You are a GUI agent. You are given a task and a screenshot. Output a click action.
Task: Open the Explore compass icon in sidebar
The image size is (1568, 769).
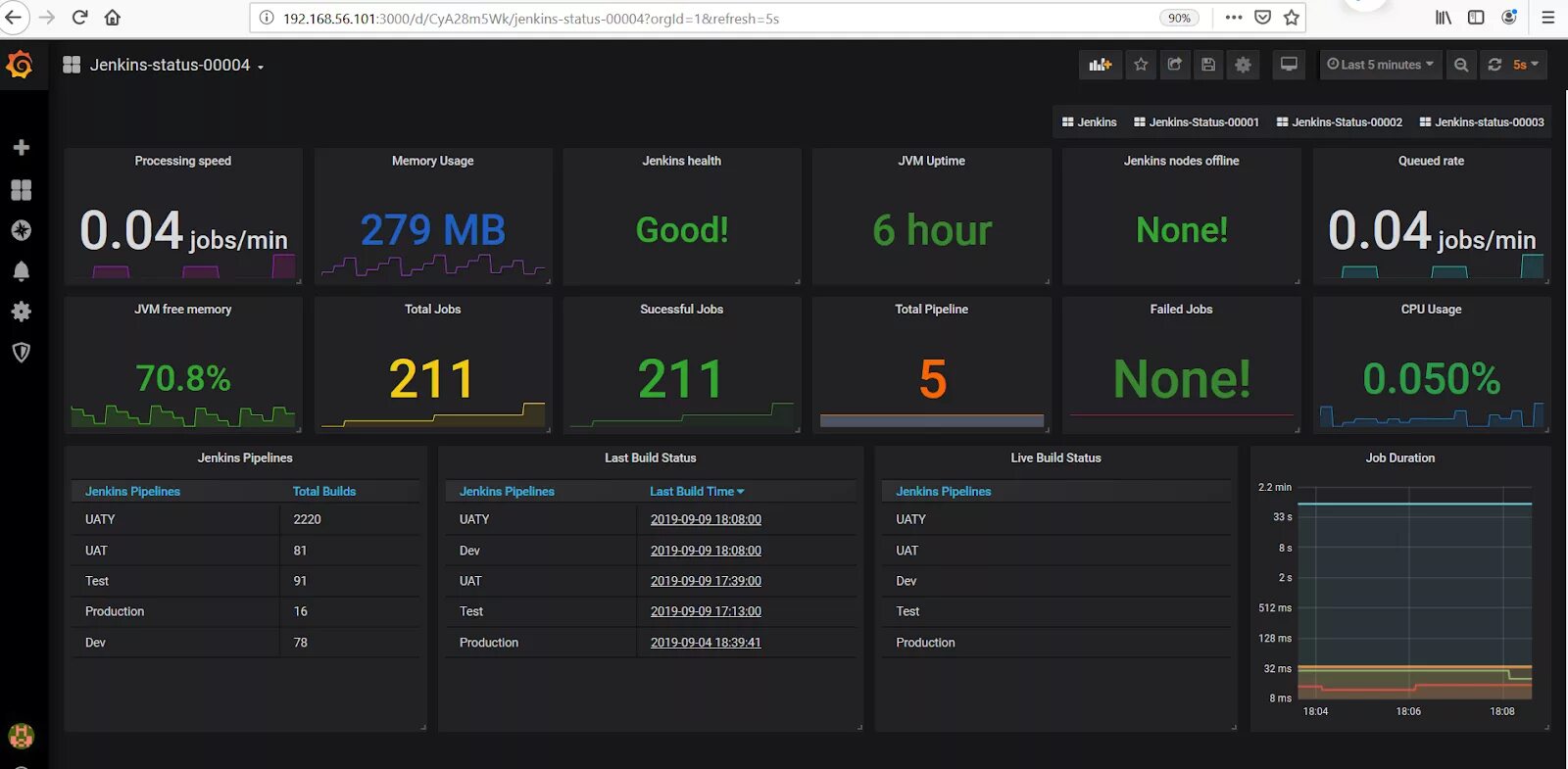point(21,230)
